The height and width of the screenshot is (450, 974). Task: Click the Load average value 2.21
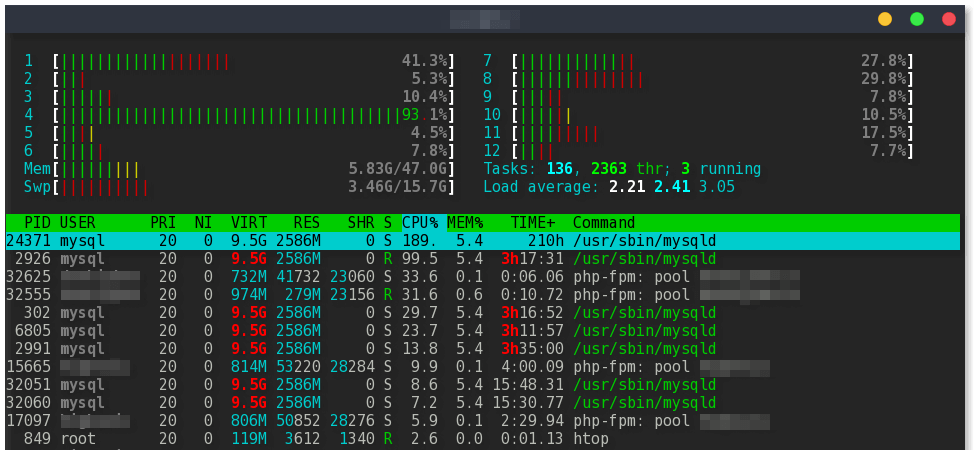click(627, 187)
